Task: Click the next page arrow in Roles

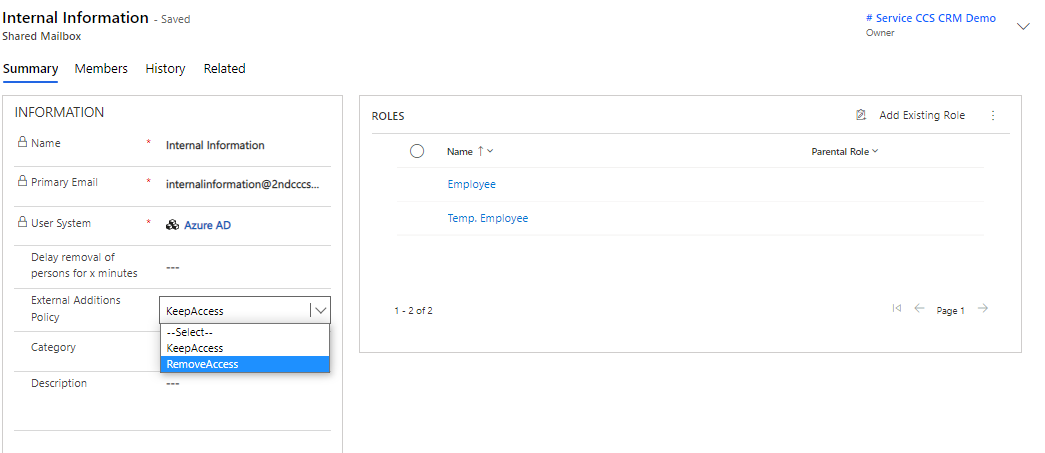Action: coord(983,309)
